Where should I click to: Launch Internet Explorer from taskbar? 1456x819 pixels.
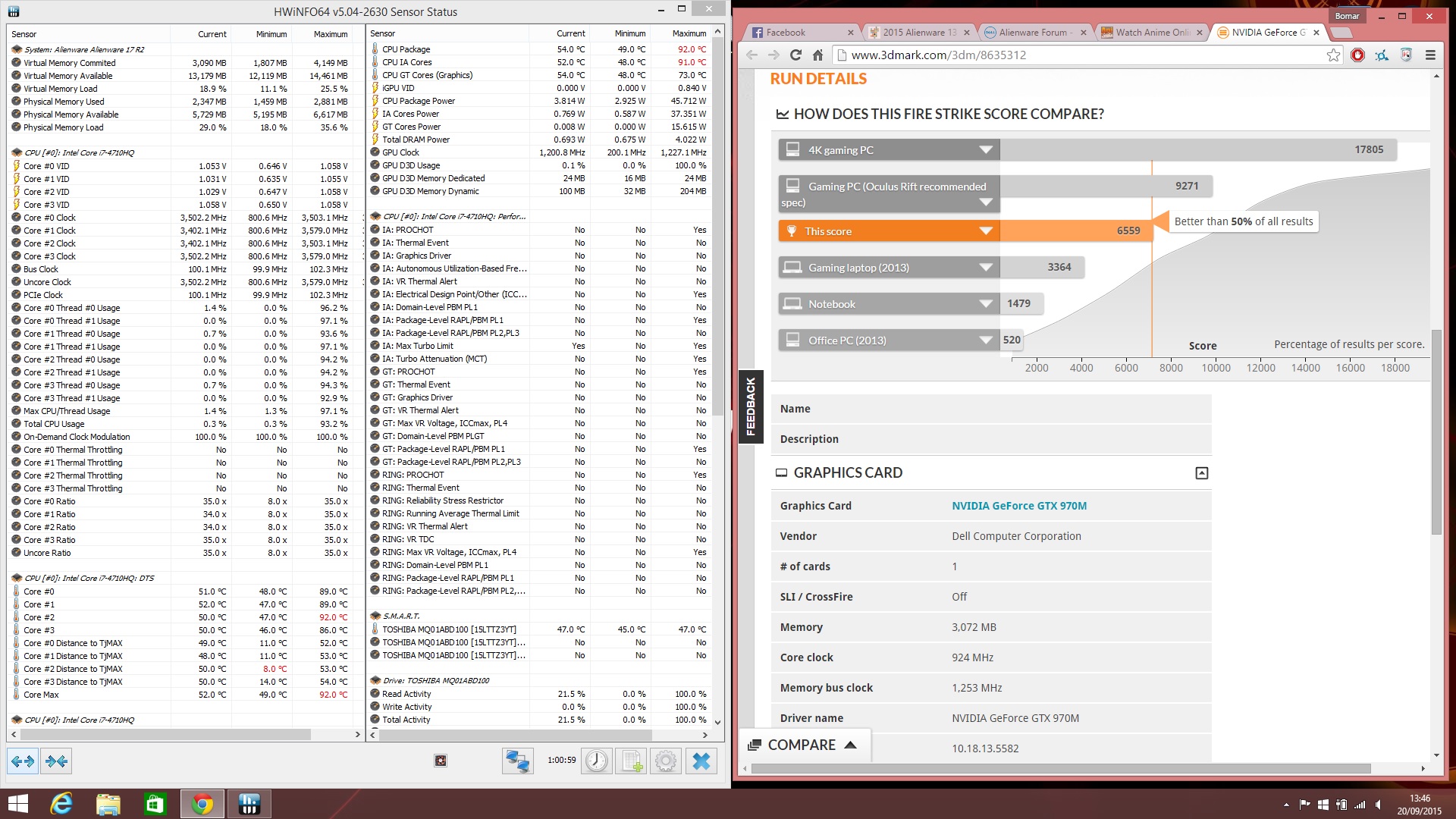[61, 804]
